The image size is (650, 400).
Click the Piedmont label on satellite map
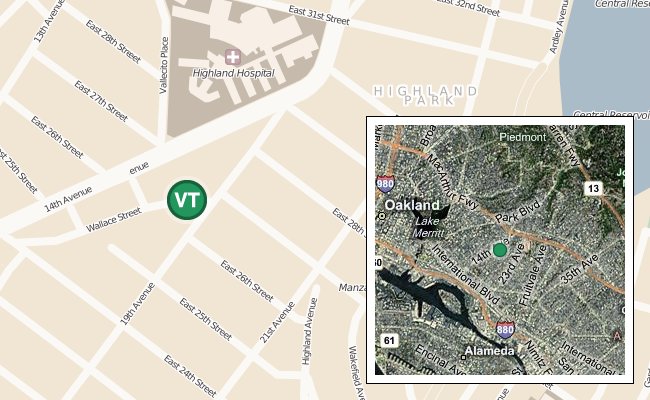[x=523, y=137]
